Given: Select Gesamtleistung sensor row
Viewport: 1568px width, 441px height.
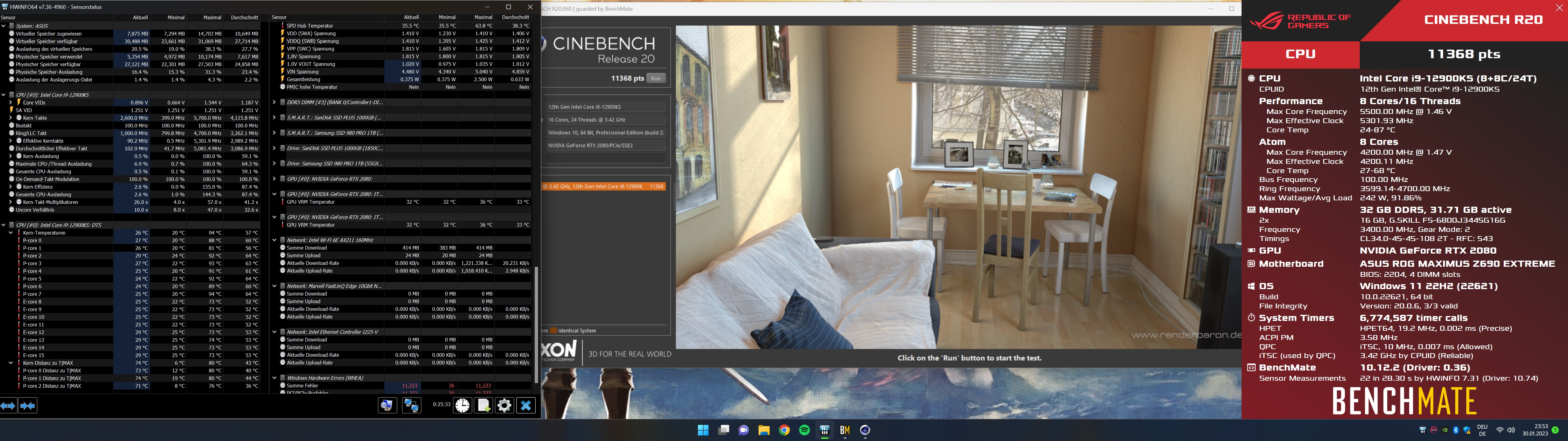Looking at the screenshot, I should pos(401,79).
